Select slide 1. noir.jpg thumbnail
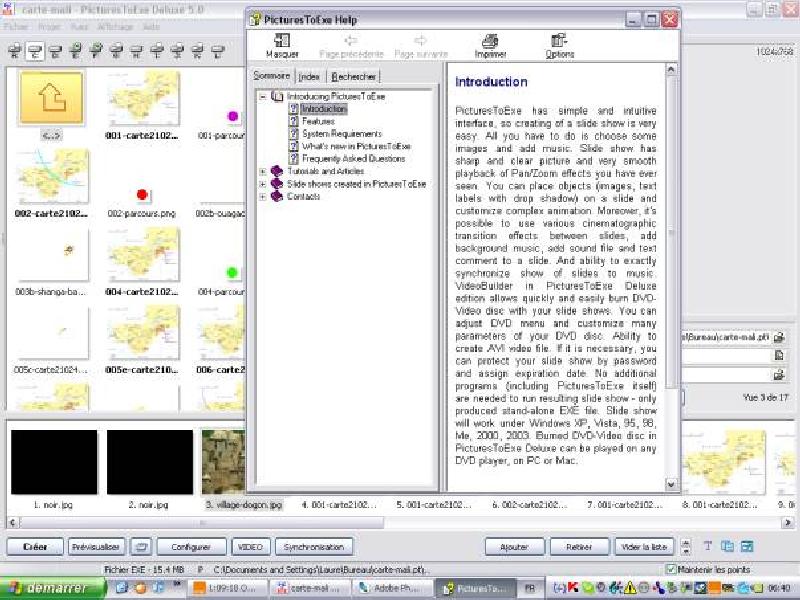 (x=54, y=462)
